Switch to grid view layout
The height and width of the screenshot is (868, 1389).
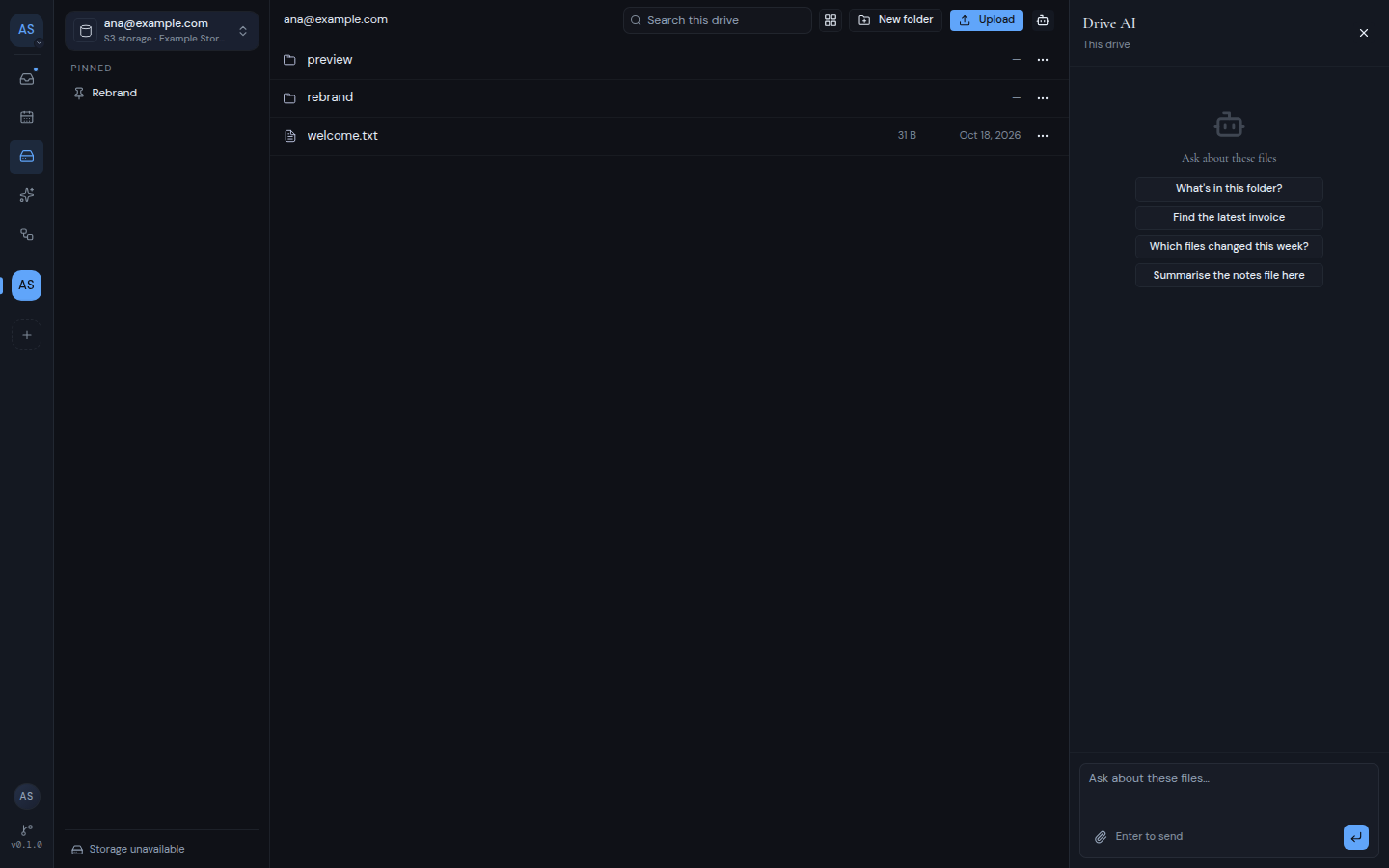pyautogui.click(x=831, y=20)
